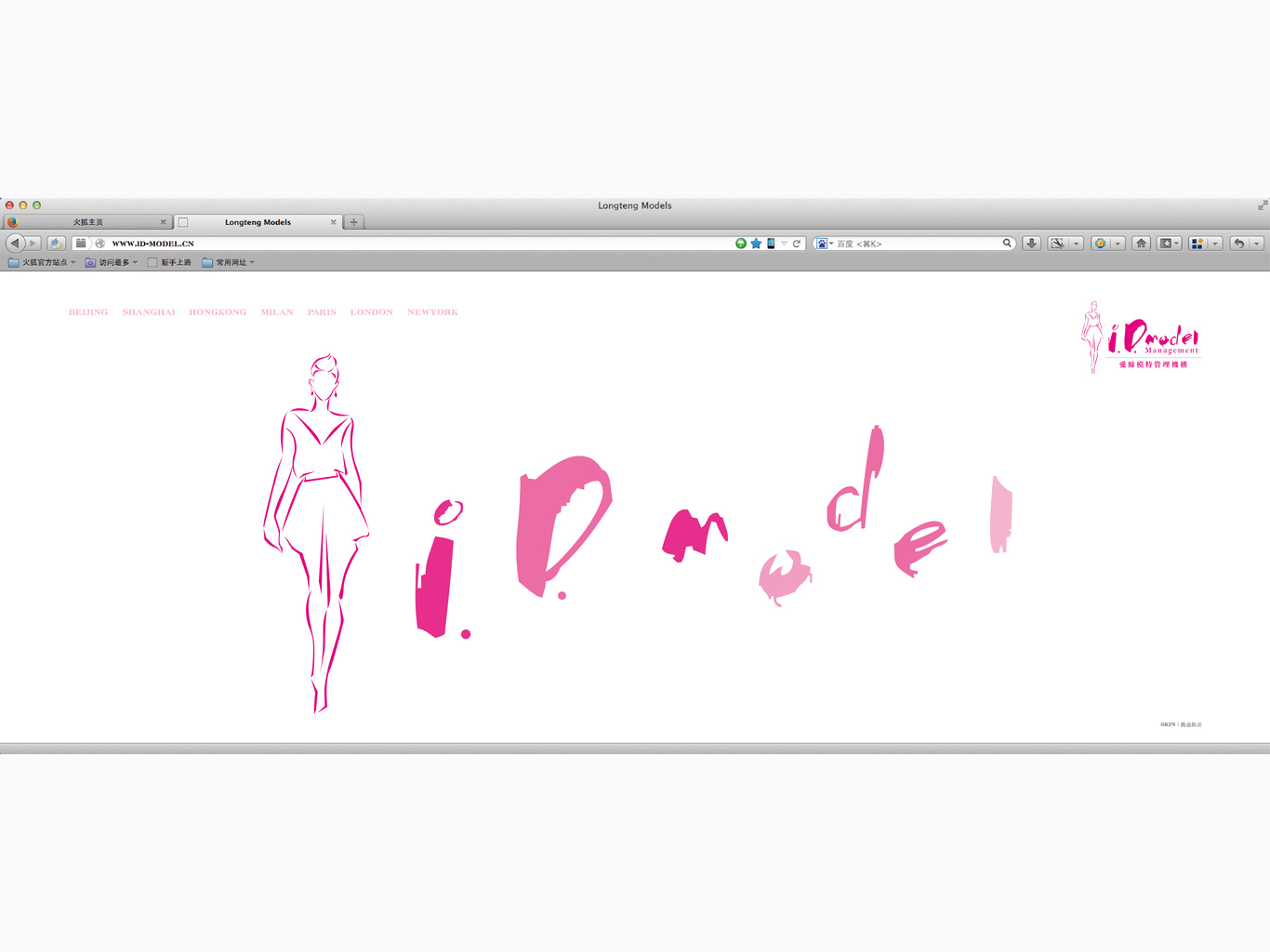This screenshot has width=1270, height=952.
Task: Go back with the back arrow button
Action: point(14,244)
